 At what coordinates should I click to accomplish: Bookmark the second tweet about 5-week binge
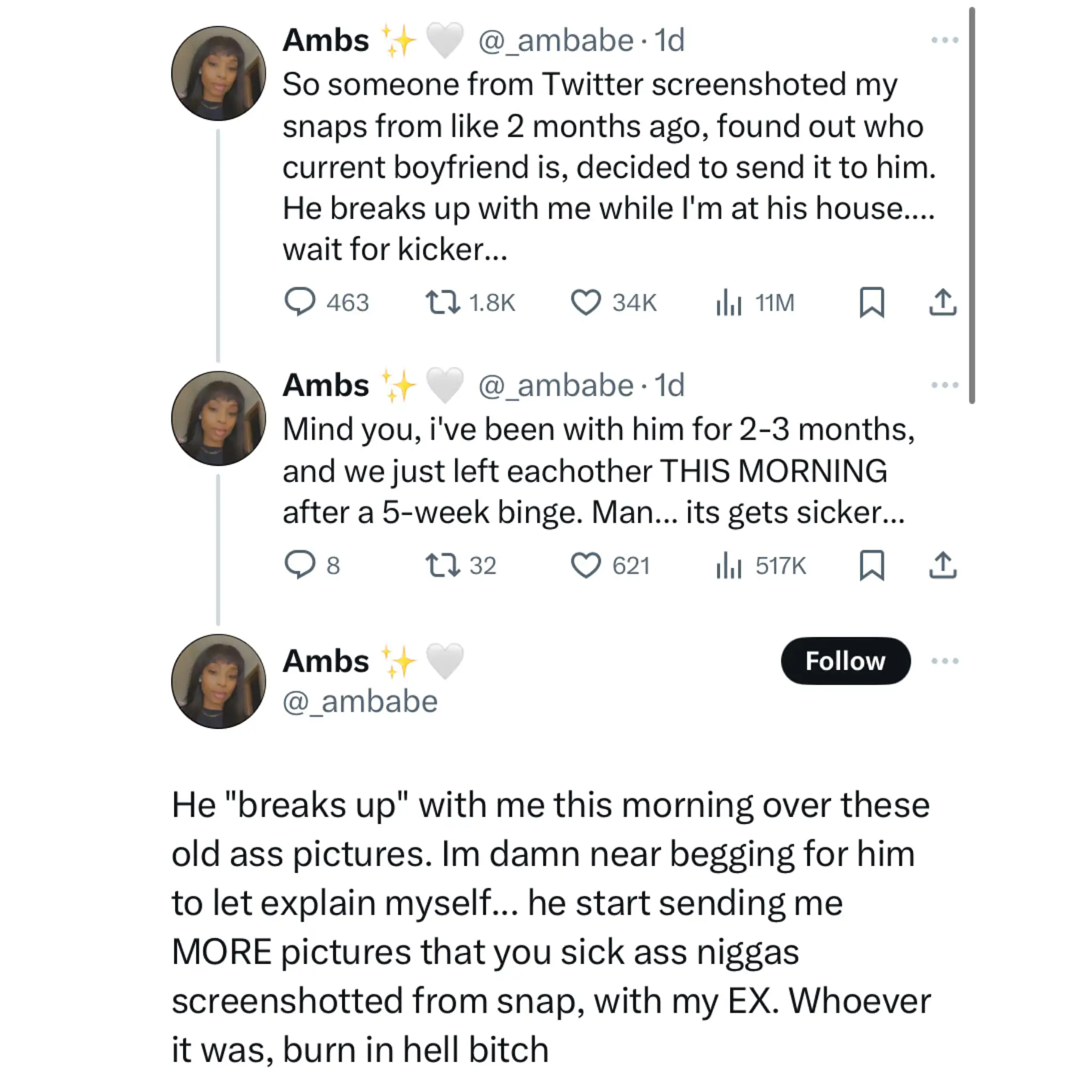872,565
